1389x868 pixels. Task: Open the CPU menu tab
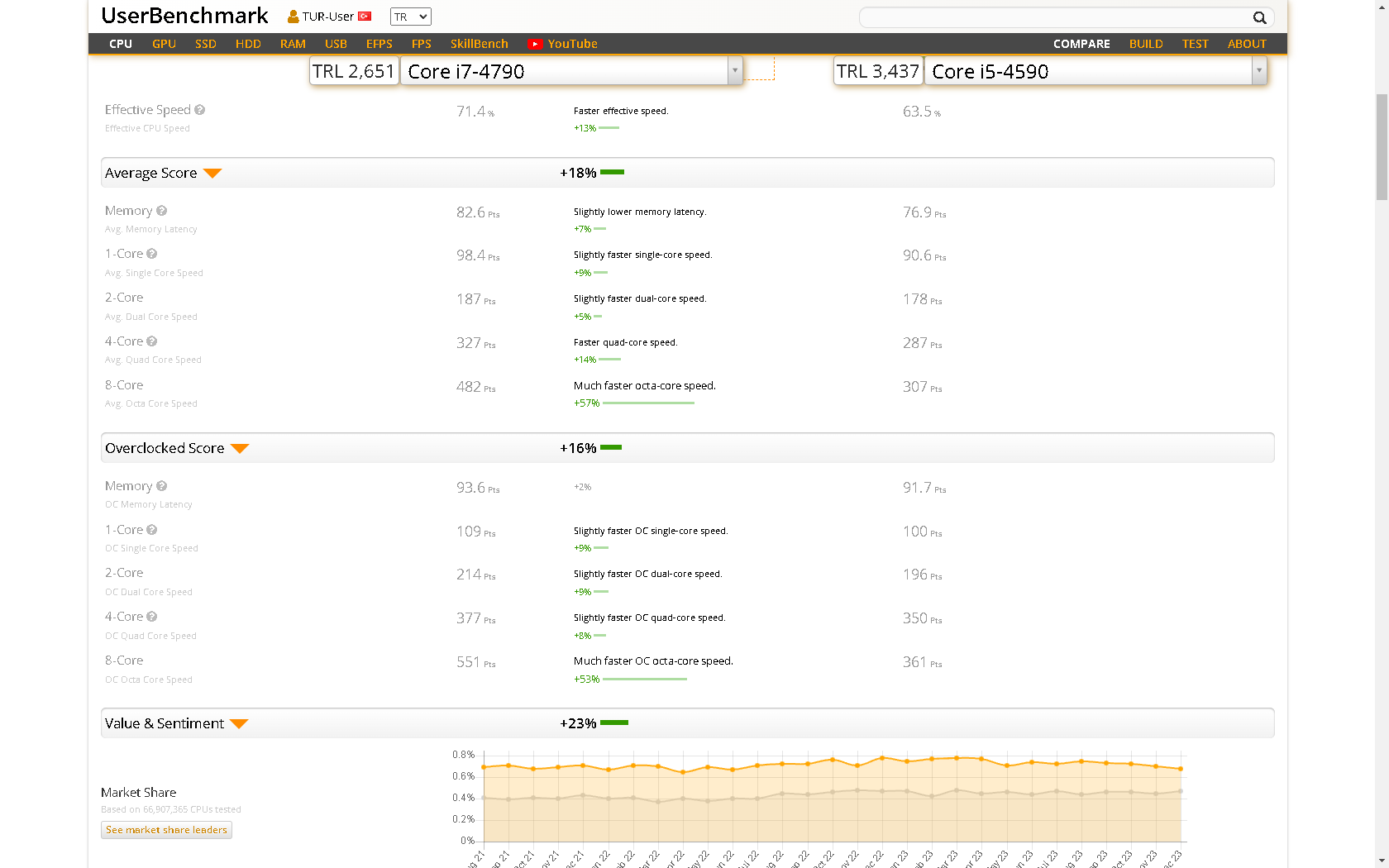tap(121, 44)
